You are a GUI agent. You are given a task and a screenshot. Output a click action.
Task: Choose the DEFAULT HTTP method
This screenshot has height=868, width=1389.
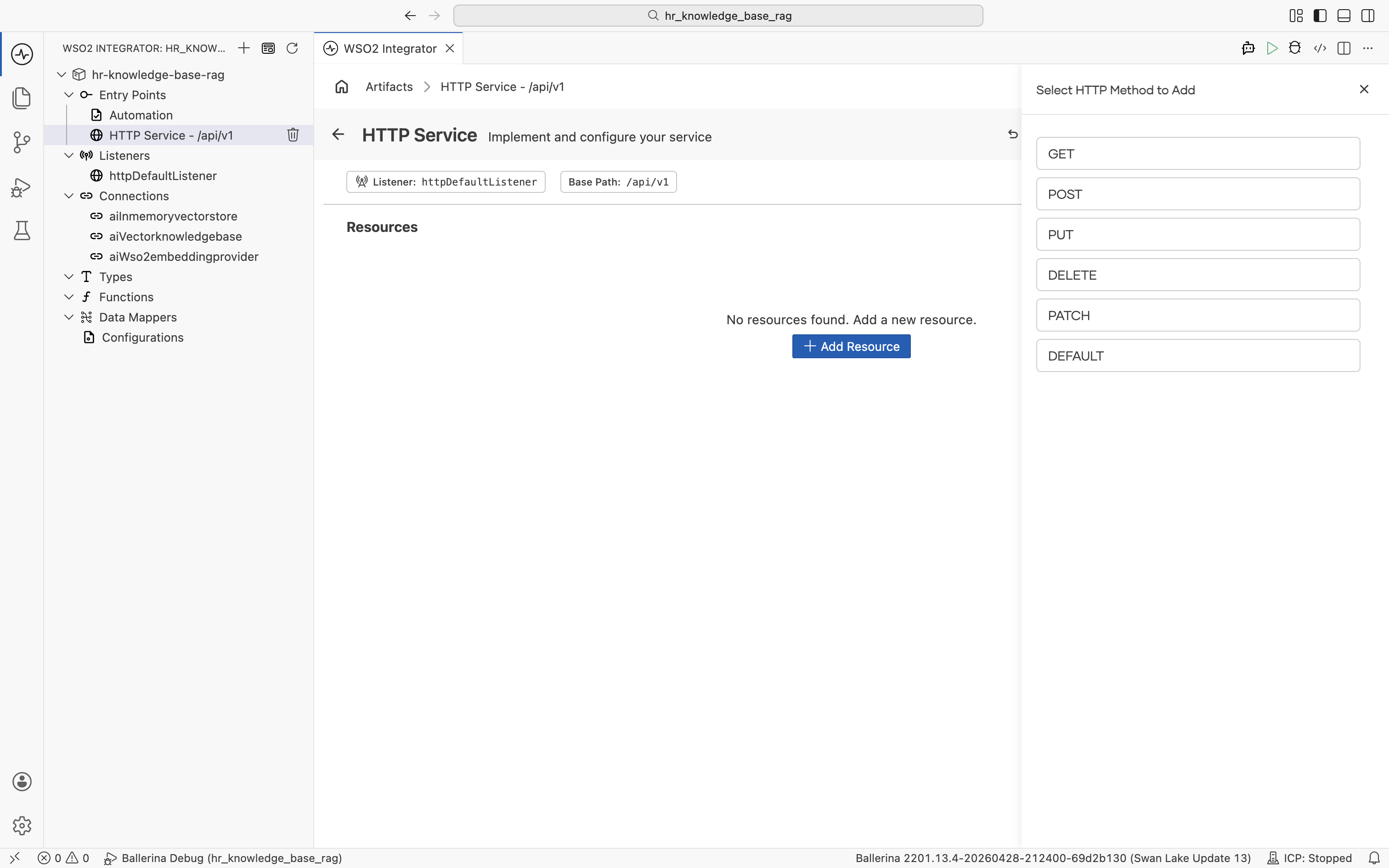pyautogui.click(x=1198, y=355)
